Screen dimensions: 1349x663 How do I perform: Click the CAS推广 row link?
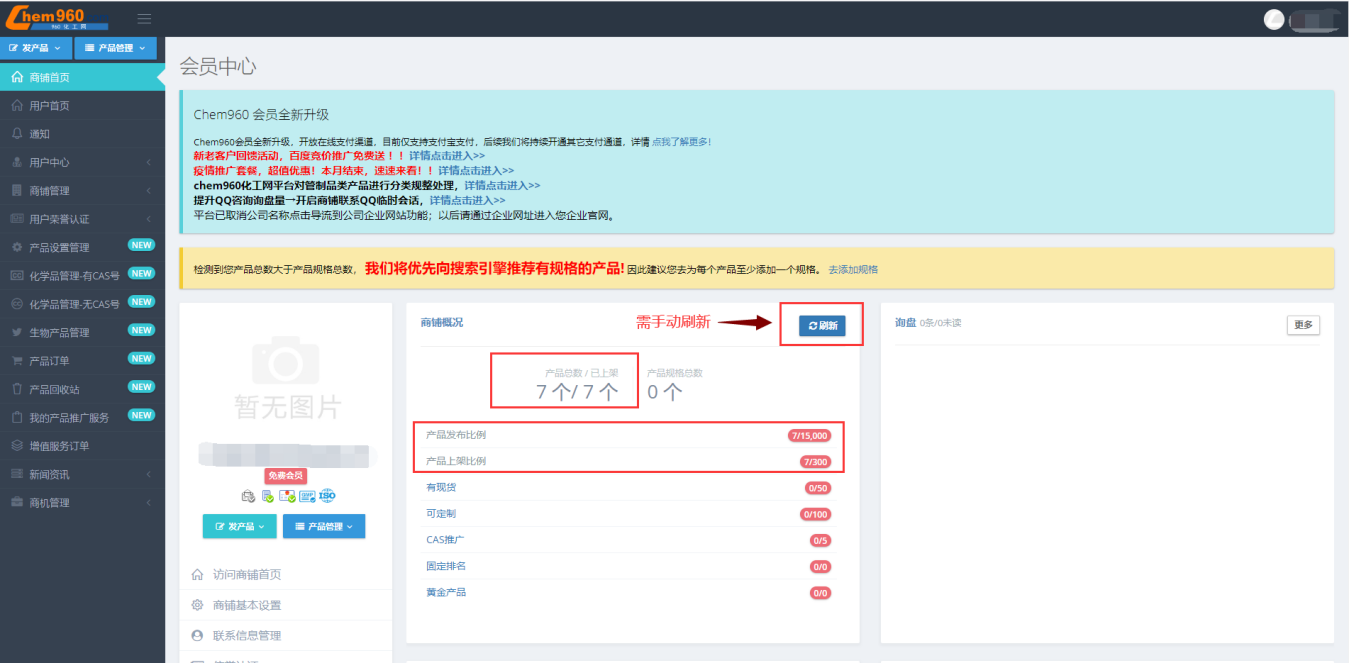coord(445,539)
